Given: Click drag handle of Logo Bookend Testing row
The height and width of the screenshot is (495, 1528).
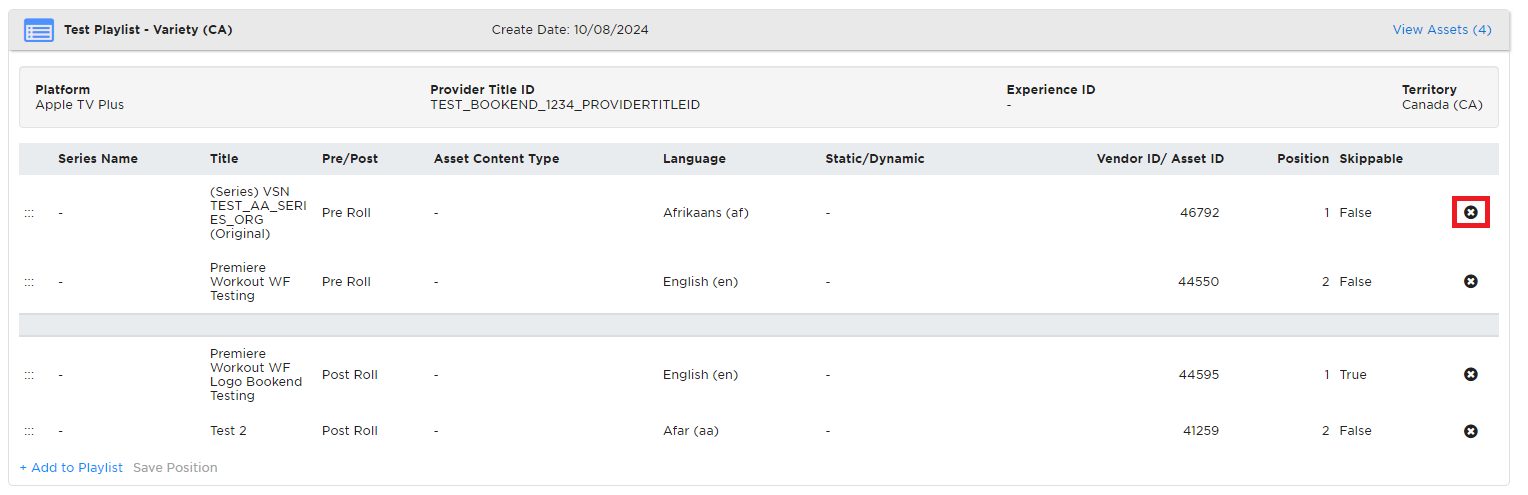Looking at the screenshot, I should (x=29, y=375).
